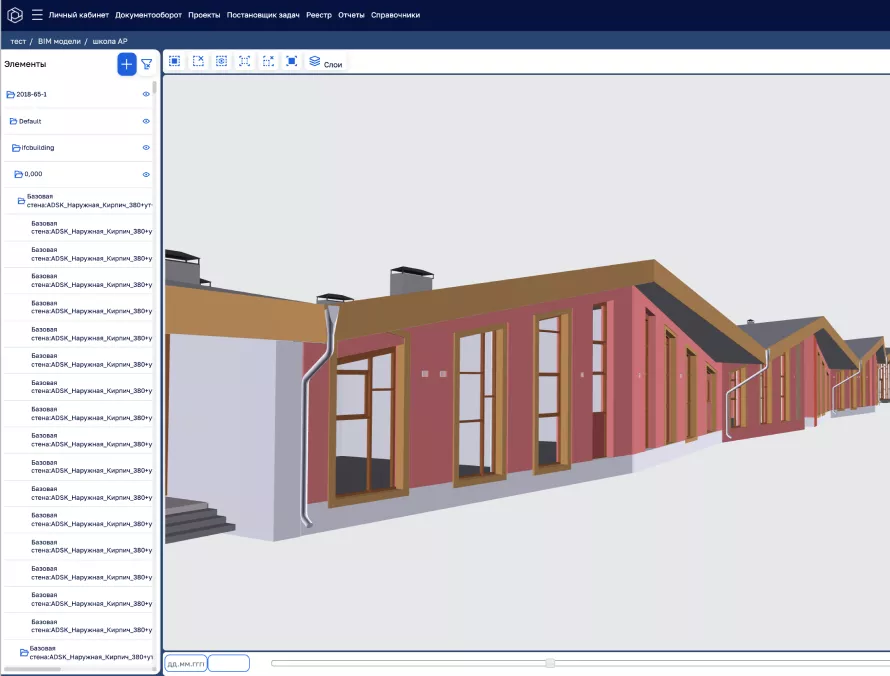Screen dimensions: 890x676
Task: Toggle visibility of the 2018-65-1 node
Action: 146,94
